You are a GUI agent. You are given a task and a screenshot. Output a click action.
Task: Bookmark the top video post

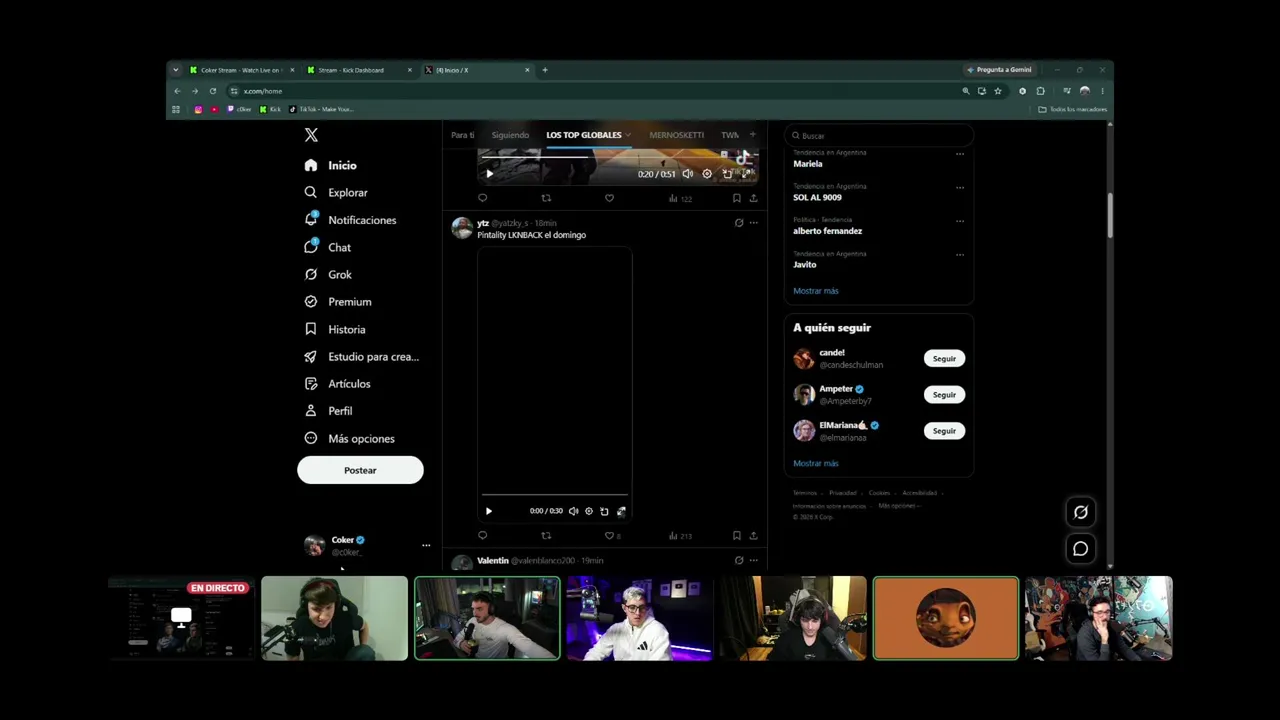coord(737,198)
